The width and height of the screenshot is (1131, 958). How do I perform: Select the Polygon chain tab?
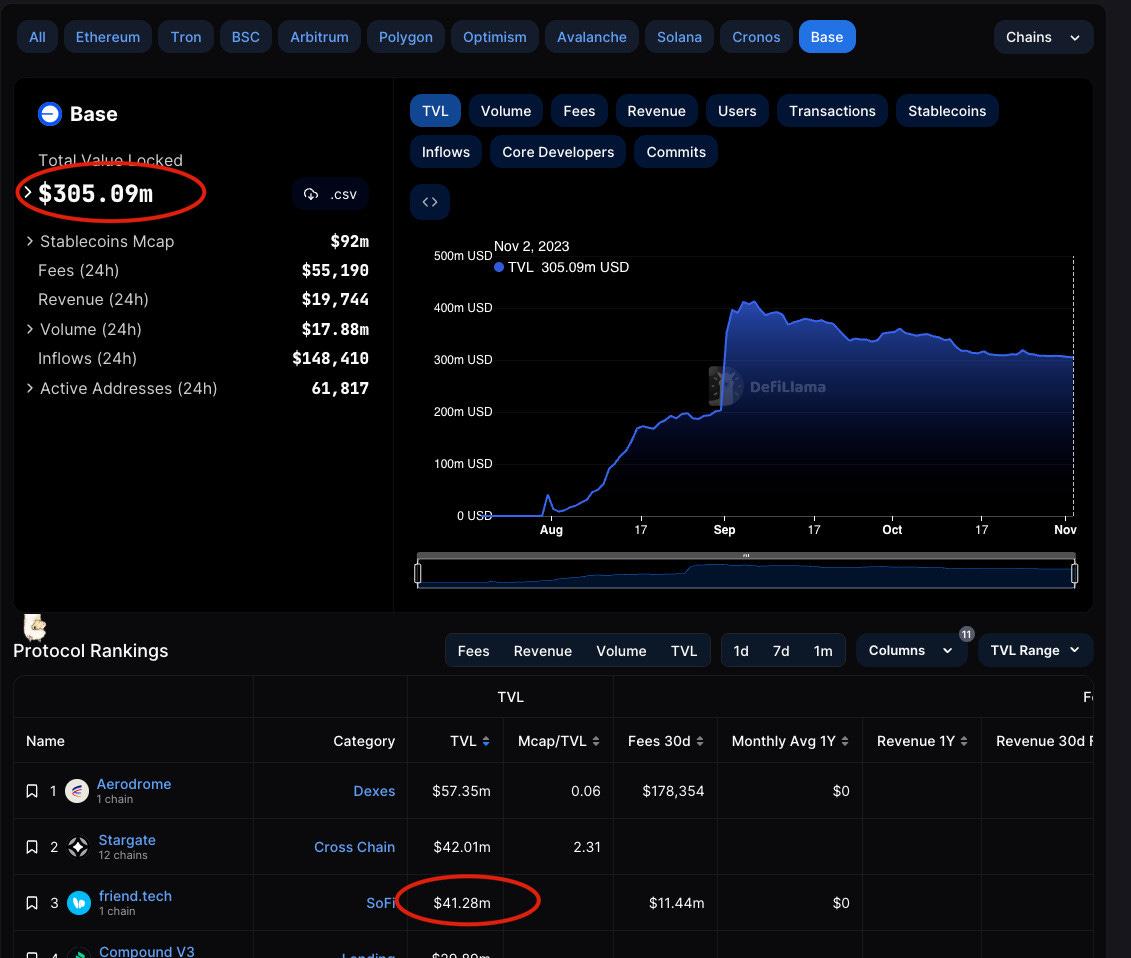406,37
